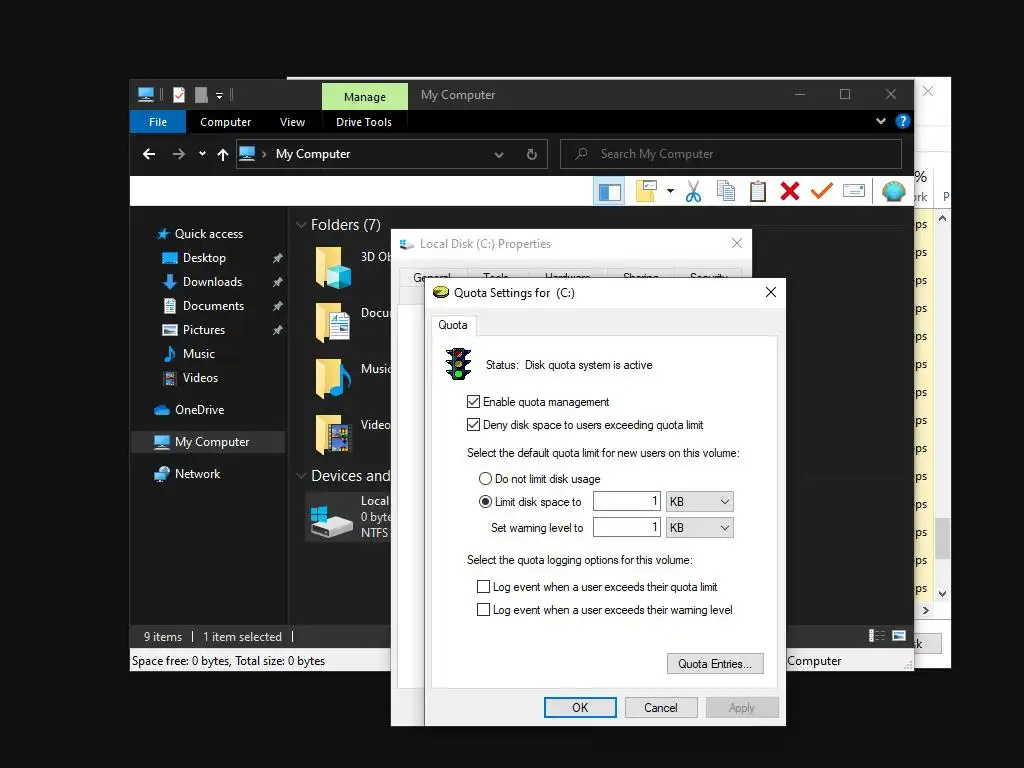This screenshot has height=768, width=1024.
Task: Click the Limit disk space value field
Action: [x=627, y=502]
